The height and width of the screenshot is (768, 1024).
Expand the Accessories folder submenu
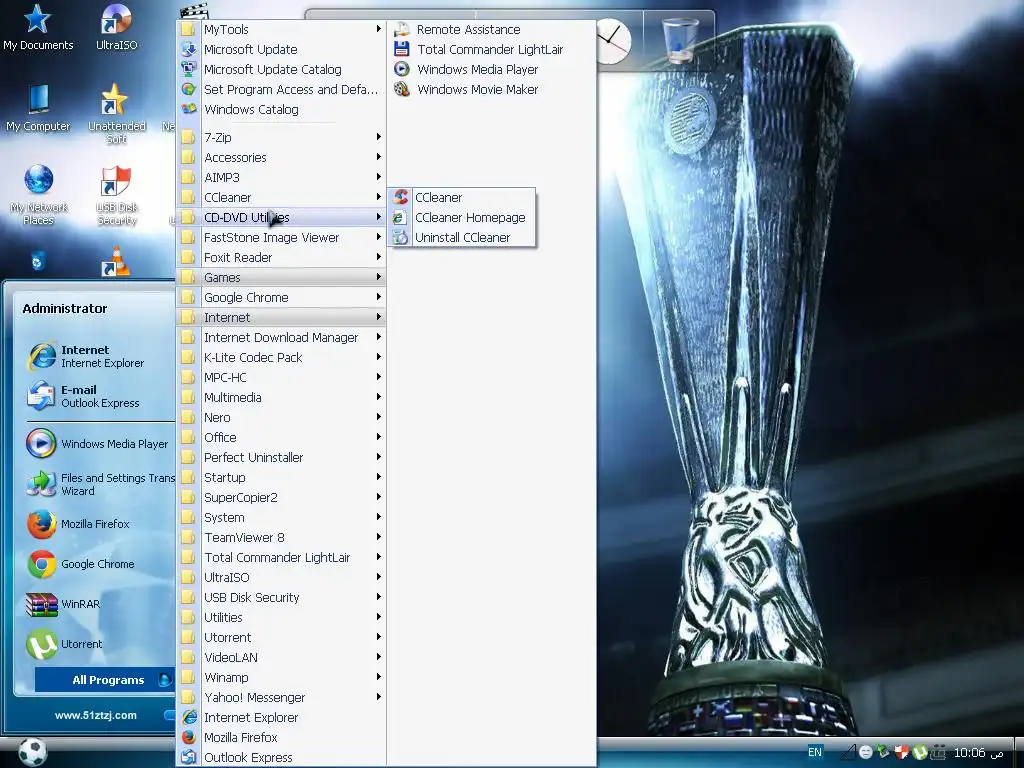(281, 157)
